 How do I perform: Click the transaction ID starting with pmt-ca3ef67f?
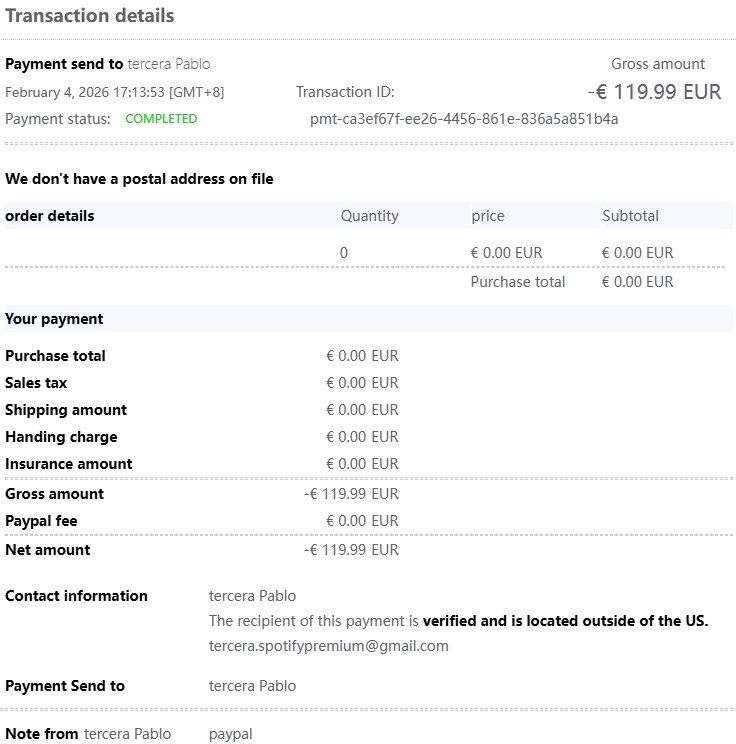click(x=464, y=119)
